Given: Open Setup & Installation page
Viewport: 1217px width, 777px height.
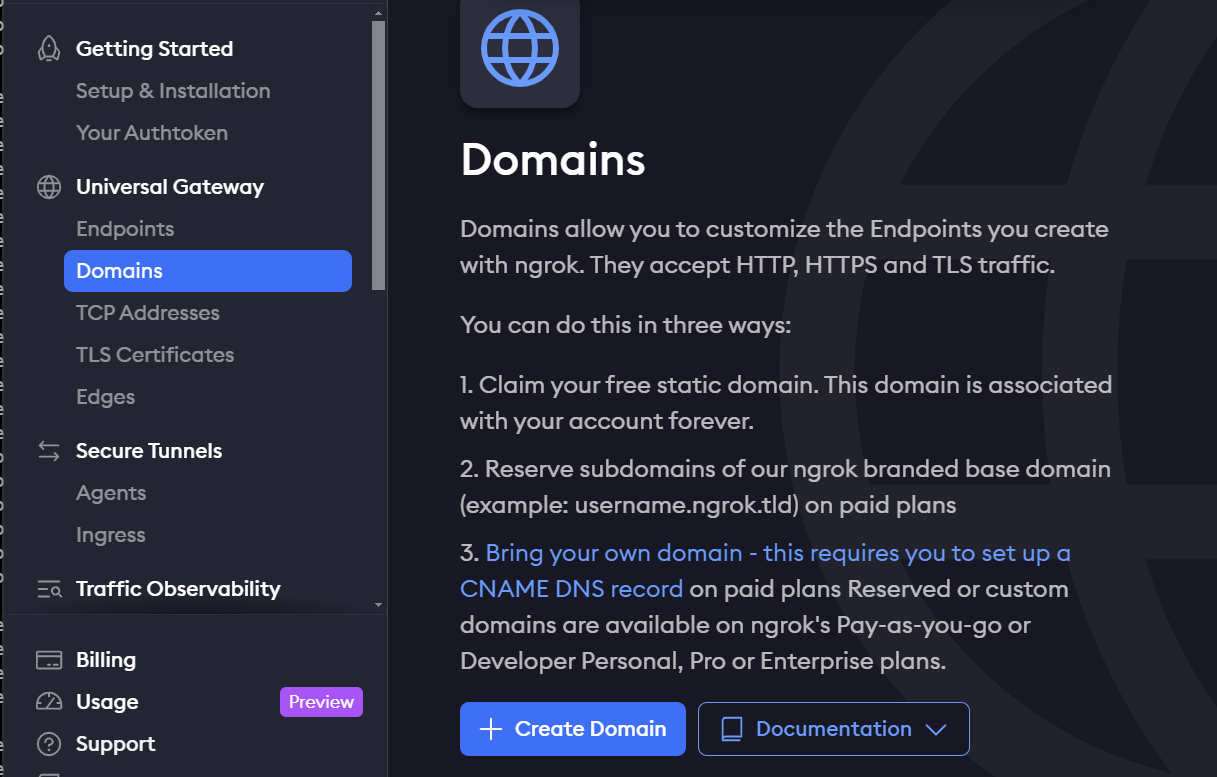Looking at the screenshot, I should pyautogui.click(x=173, y=91).
